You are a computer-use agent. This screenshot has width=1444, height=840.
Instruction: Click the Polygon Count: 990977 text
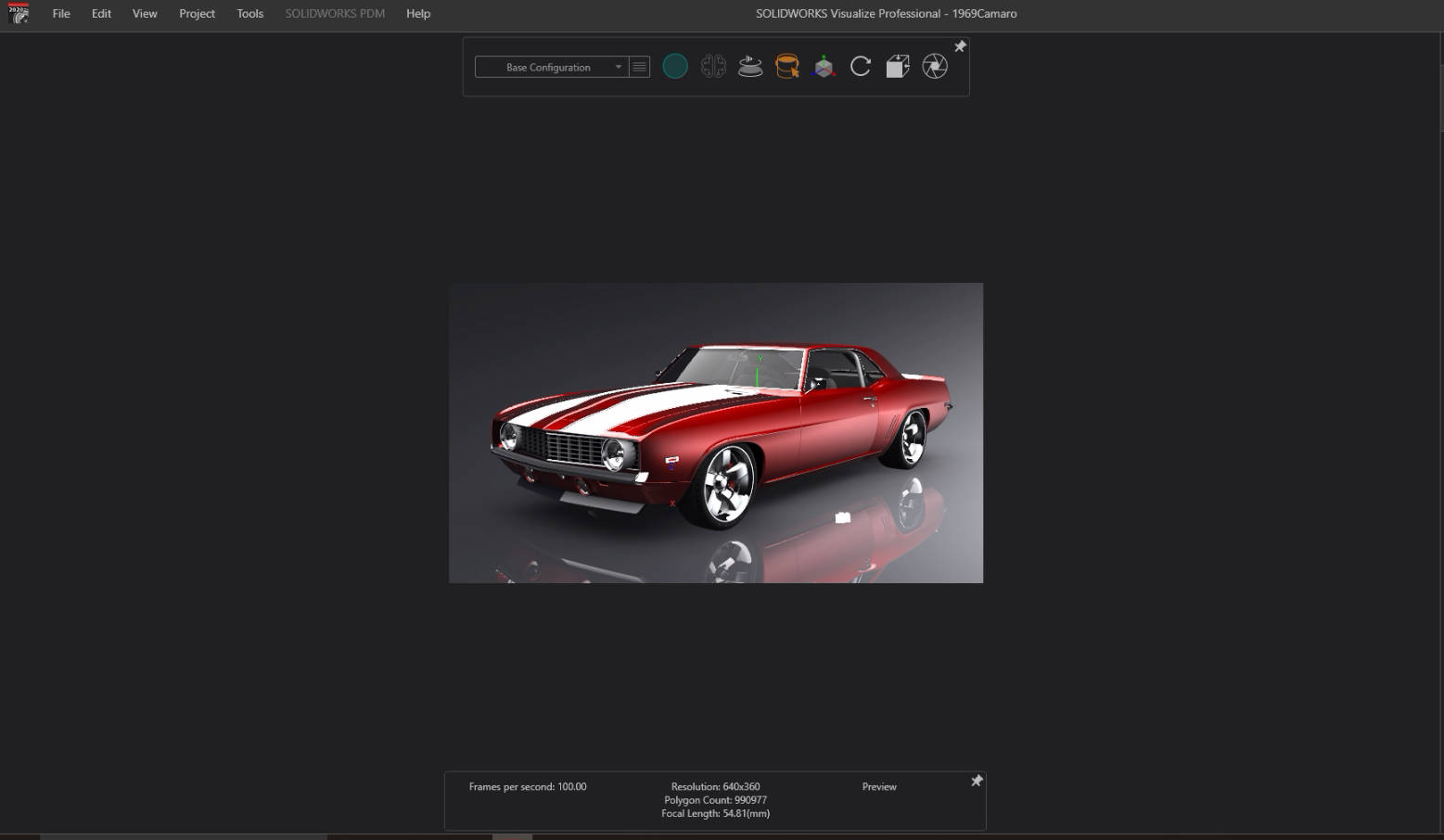click(x=715, y=800)
